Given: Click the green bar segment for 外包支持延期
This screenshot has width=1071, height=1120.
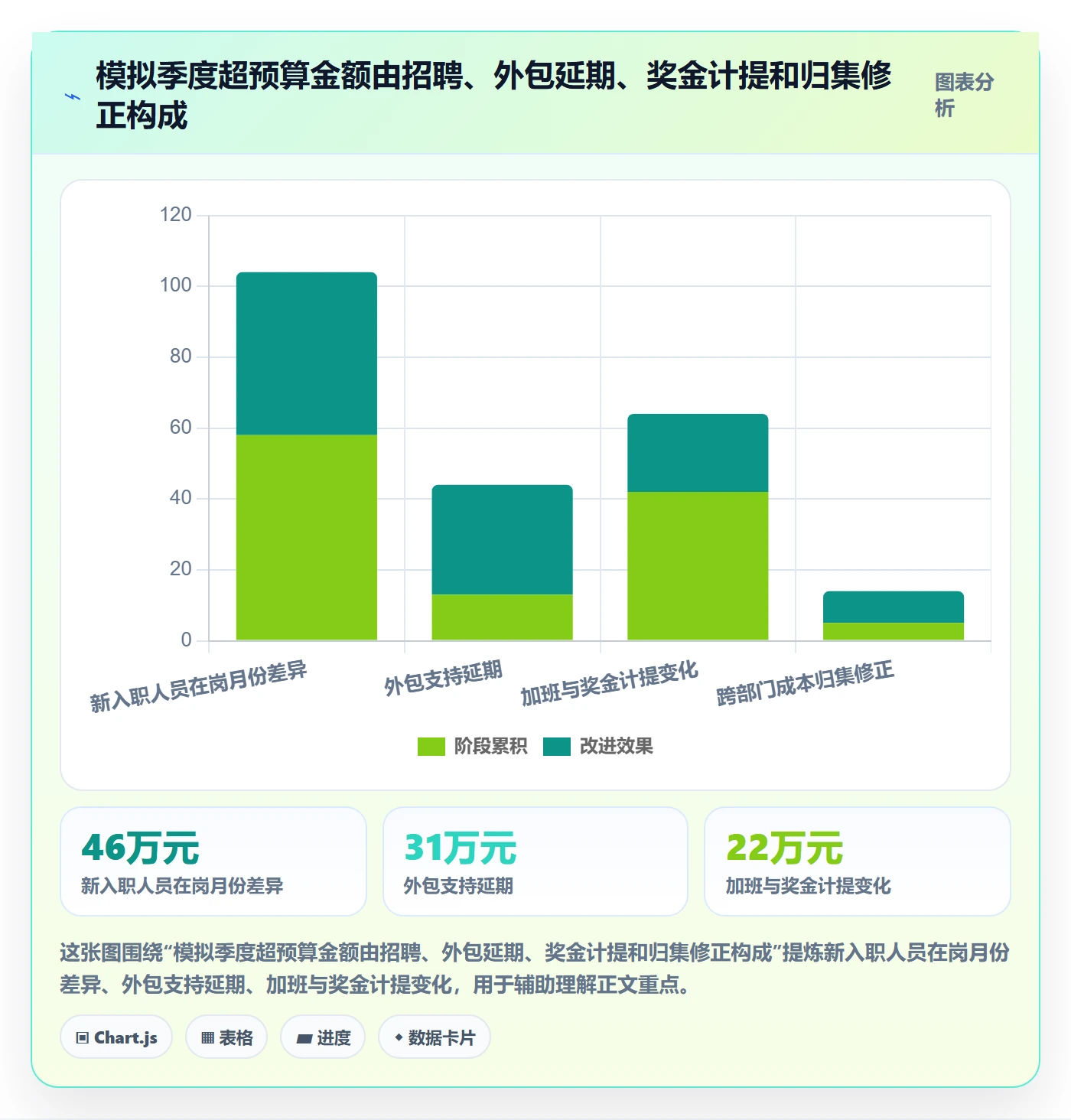Looking at the screenshot, I should click(503, 617).
